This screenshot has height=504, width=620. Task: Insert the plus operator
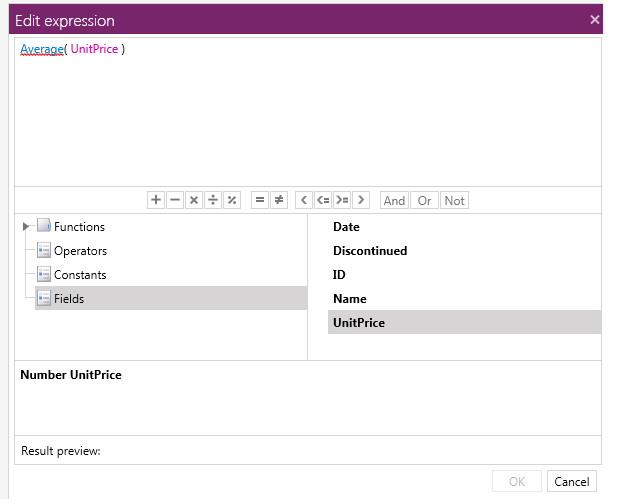coord(156,200)
